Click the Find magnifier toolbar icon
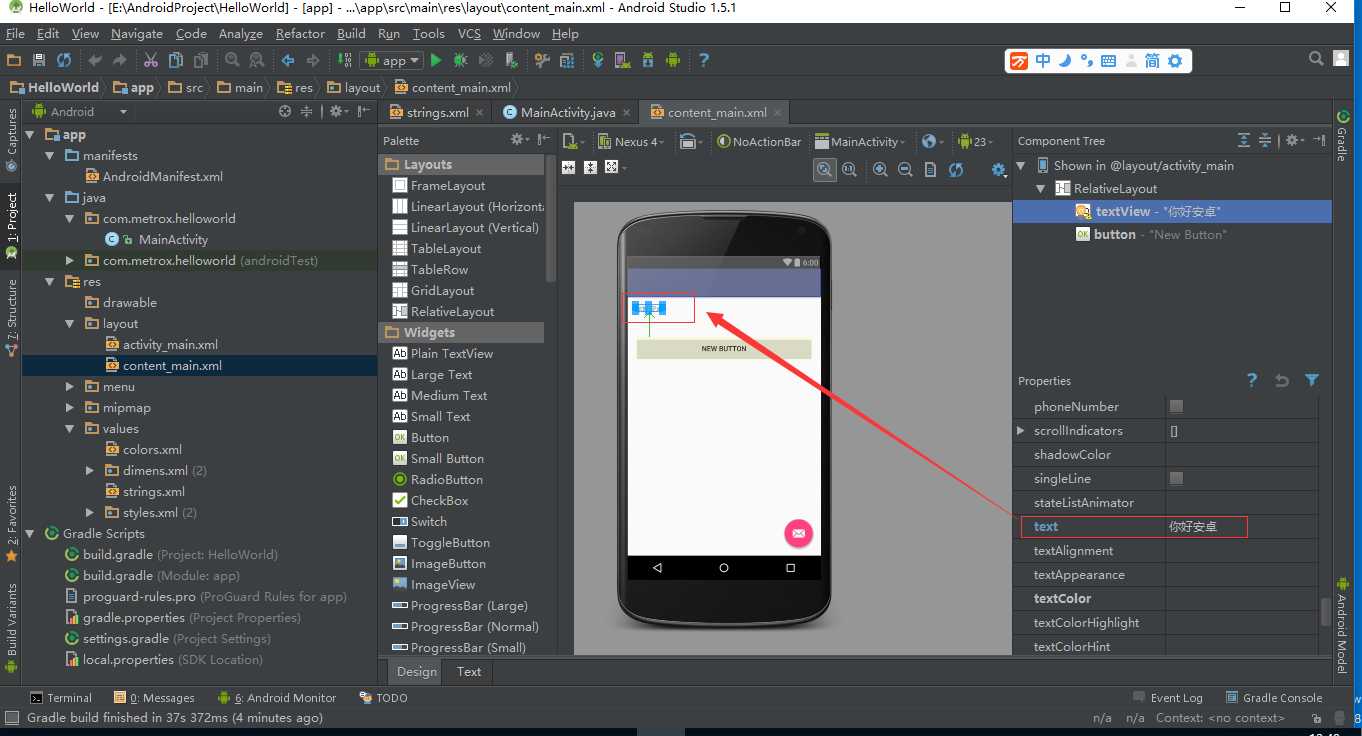 pyautogui.click(x=232, y=60)
